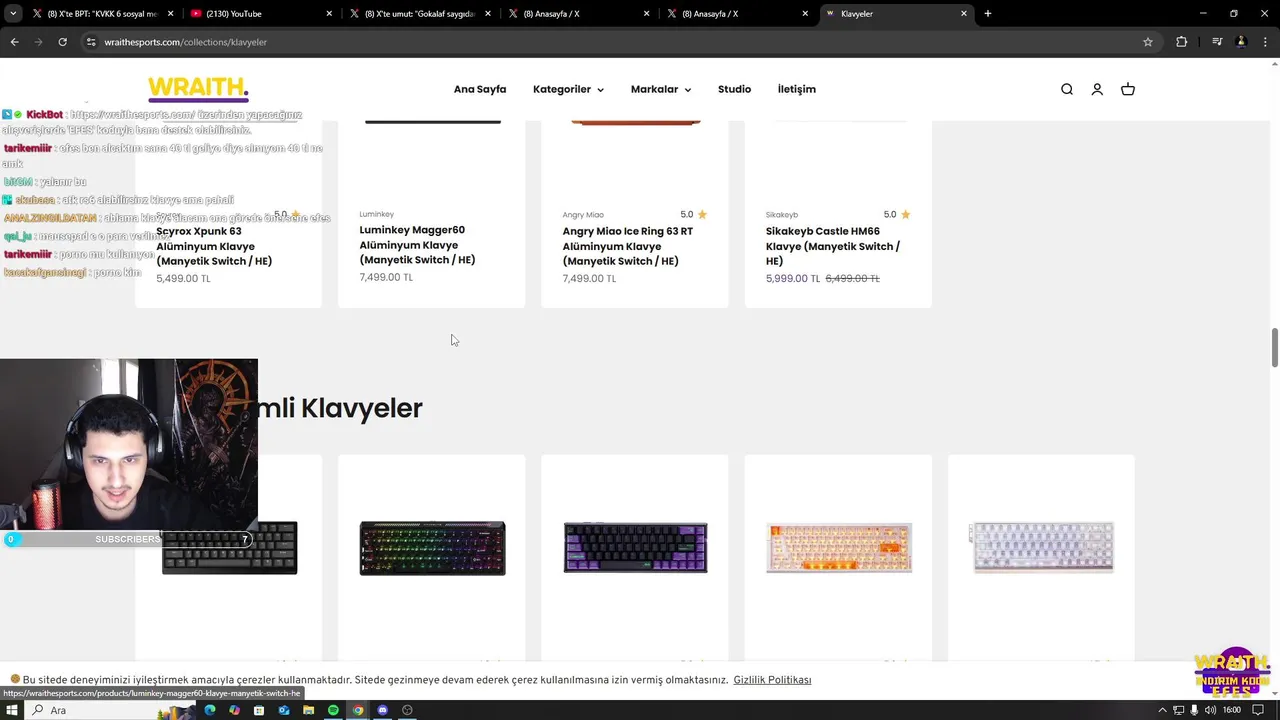Close the Klavyeler tab
Image resolution: width=1280 pixels, height=720 pixels.
pyautogui.click(x=964, y=14)
